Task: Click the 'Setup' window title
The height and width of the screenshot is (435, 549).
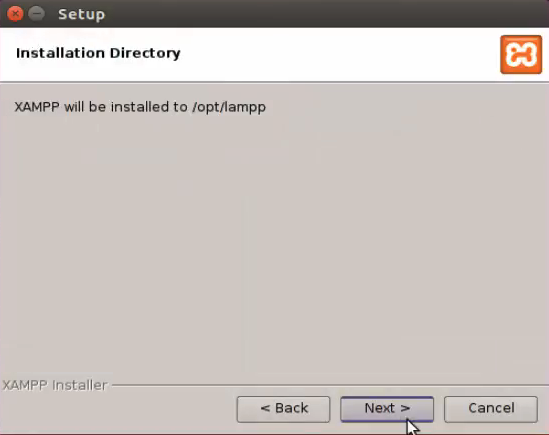Action: pyautogui.click(x=81, y=14)
